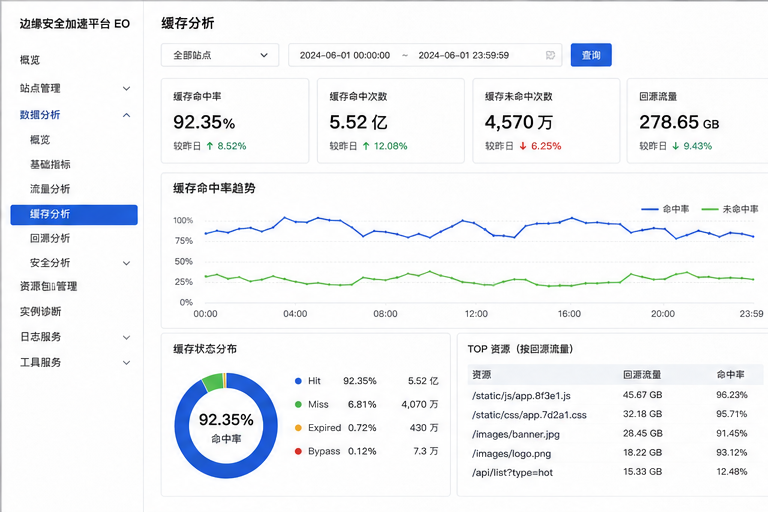The height and width of the screenshot is (512, 768).
Task: Click resource /images/logo.png
Action: coord(511,454)
